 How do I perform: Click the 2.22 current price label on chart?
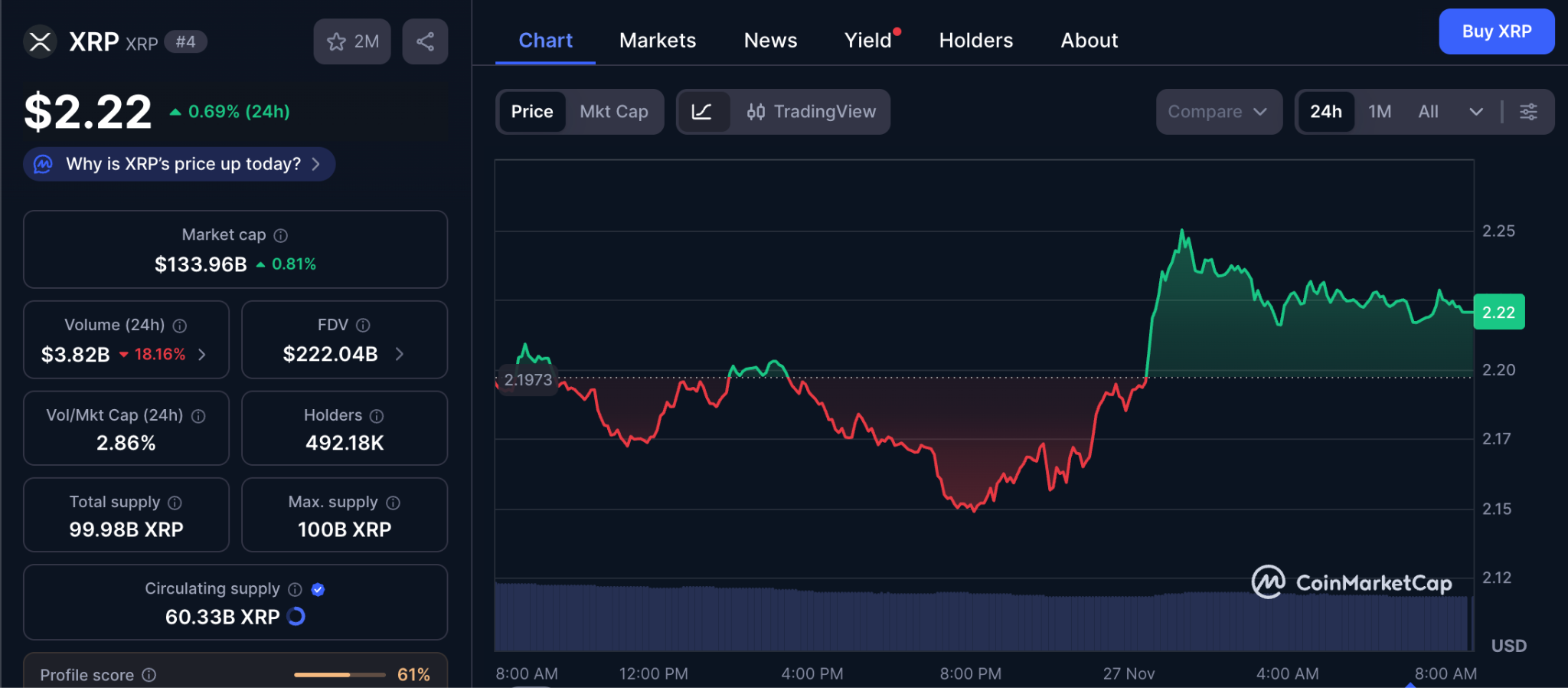click(x=1498, y=312)
